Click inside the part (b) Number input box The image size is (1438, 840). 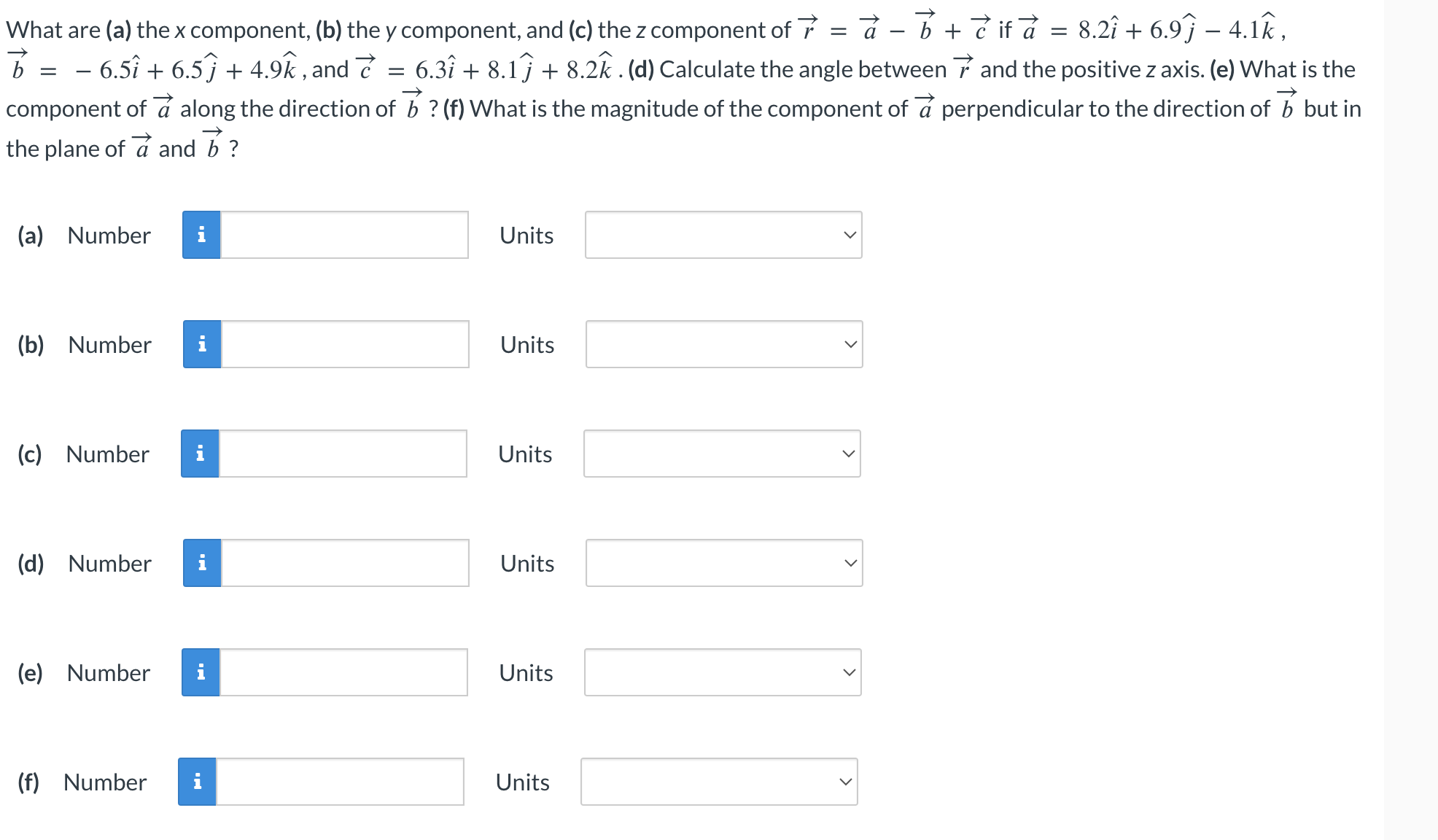click(x=343, y=344)
